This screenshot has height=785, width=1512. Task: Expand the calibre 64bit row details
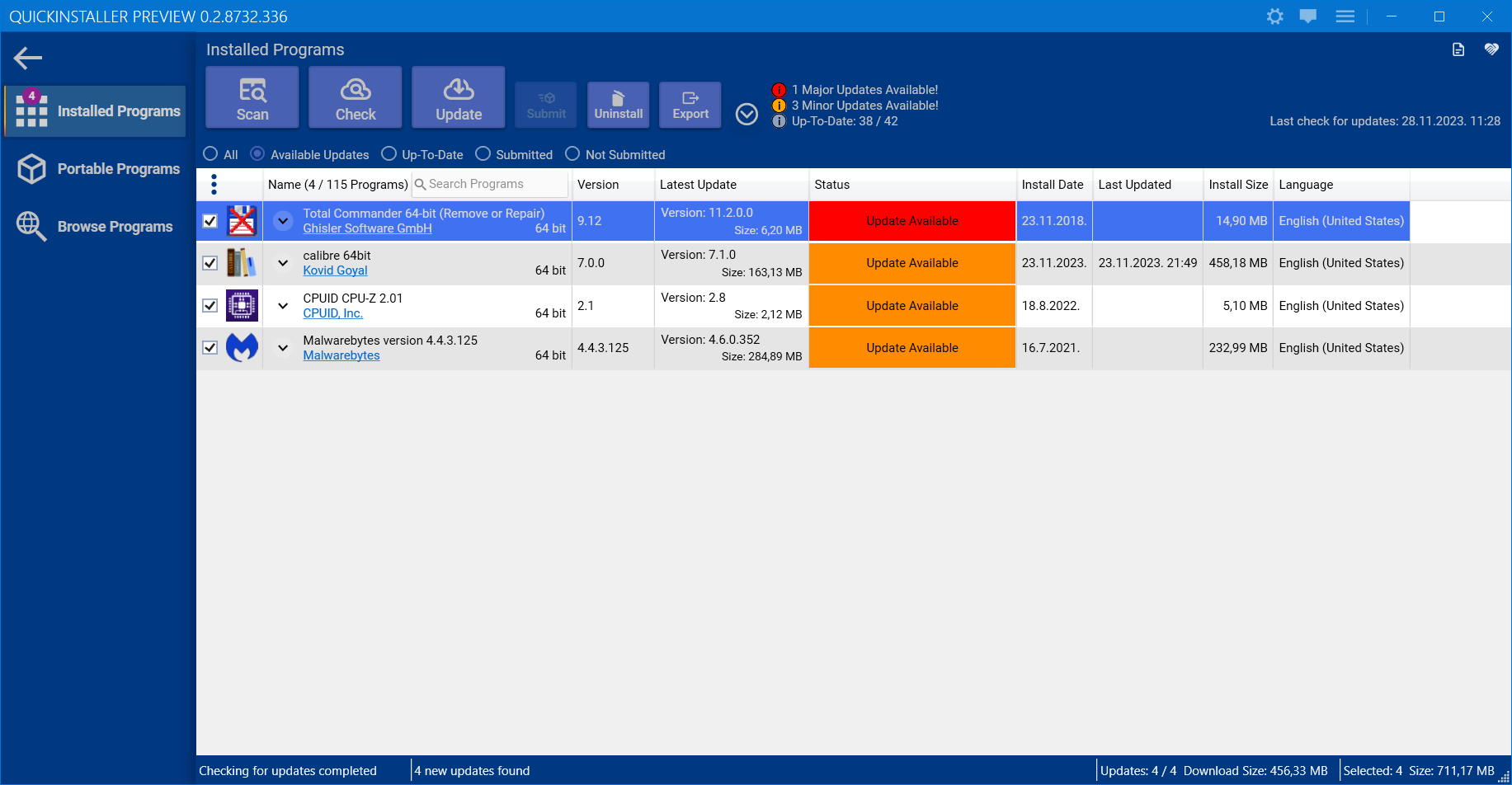pos(283,263)
